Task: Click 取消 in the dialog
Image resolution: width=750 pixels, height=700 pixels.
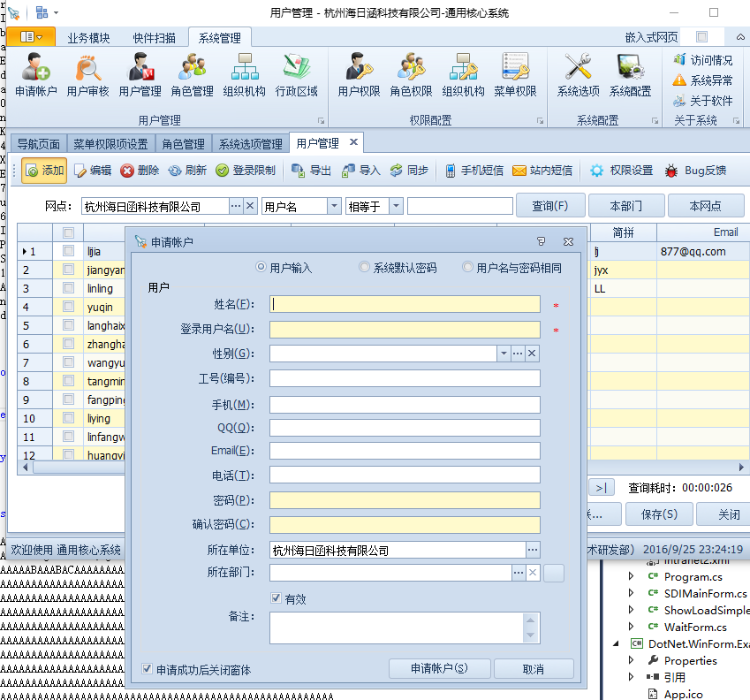Action: point(533,668)
